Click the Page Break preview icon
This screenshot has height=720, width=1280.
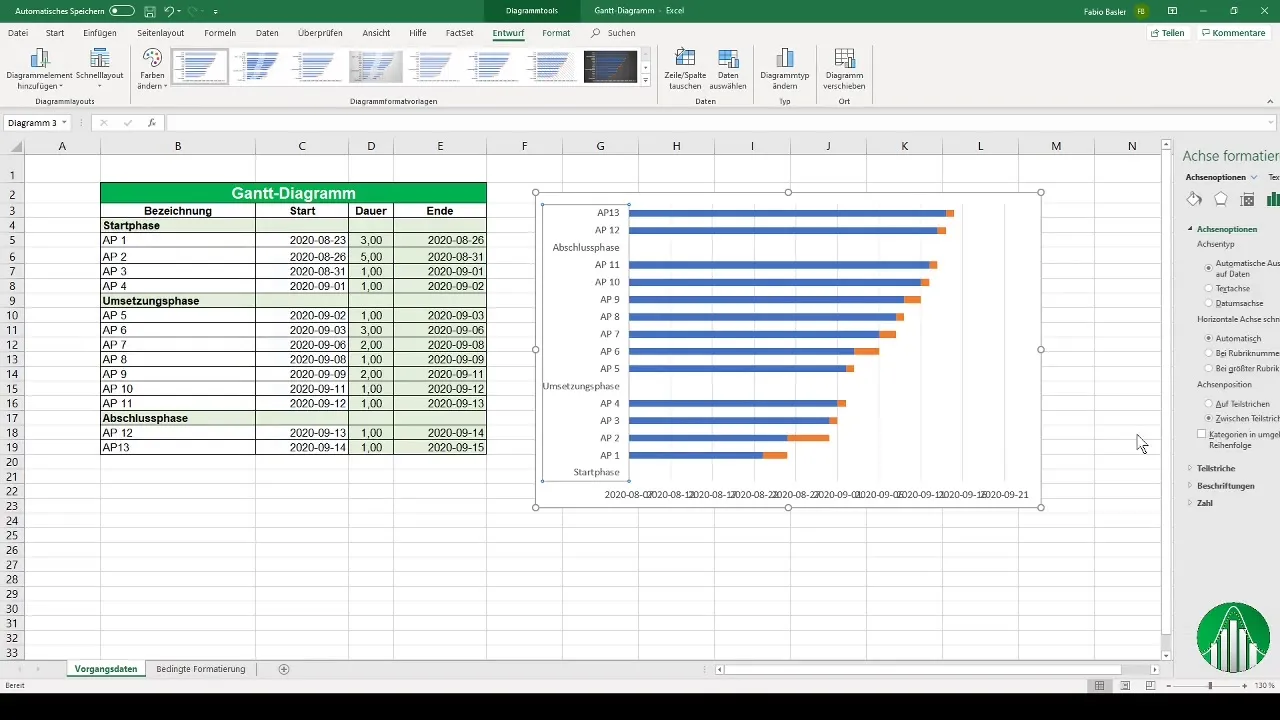pos(1150,686)
